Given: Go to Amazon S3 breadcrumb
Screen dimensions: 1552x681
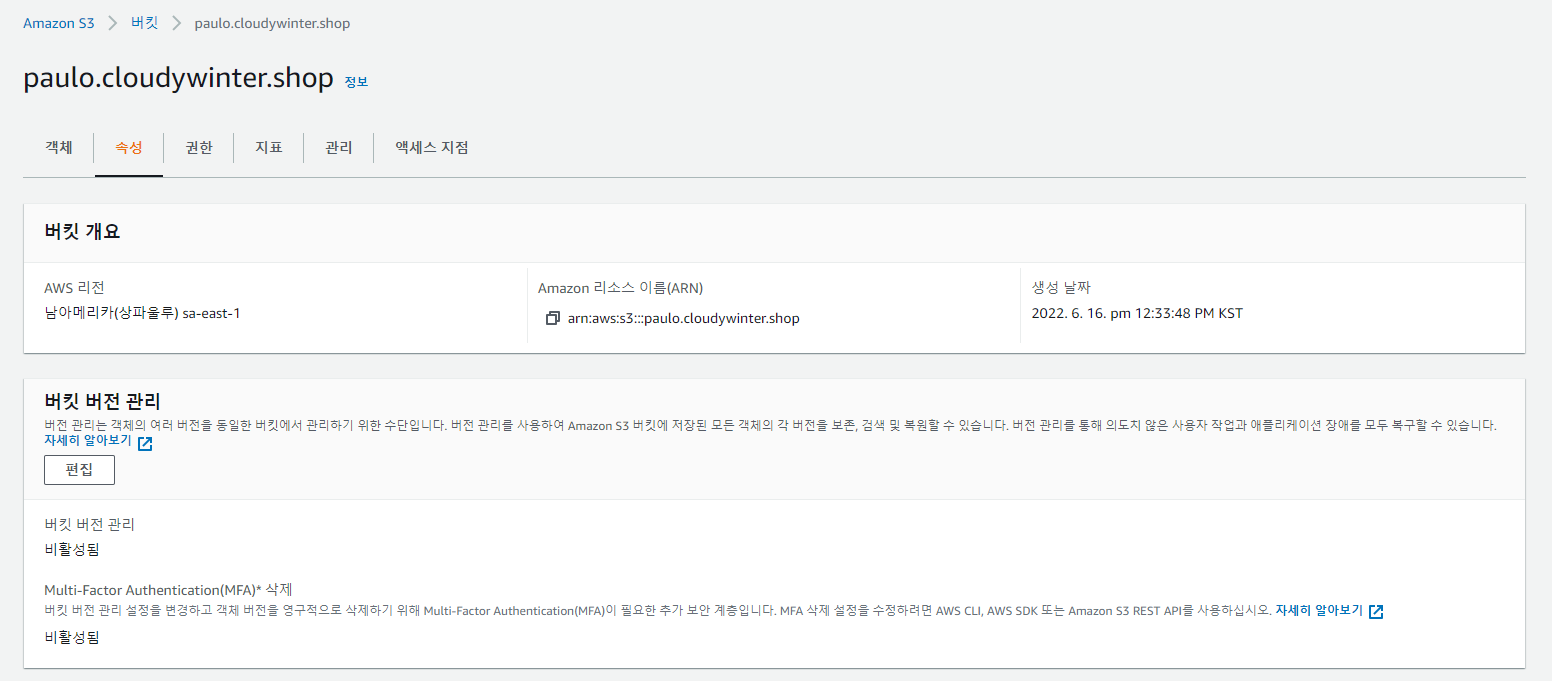Looking at the screenshot, I should [59, 23].
